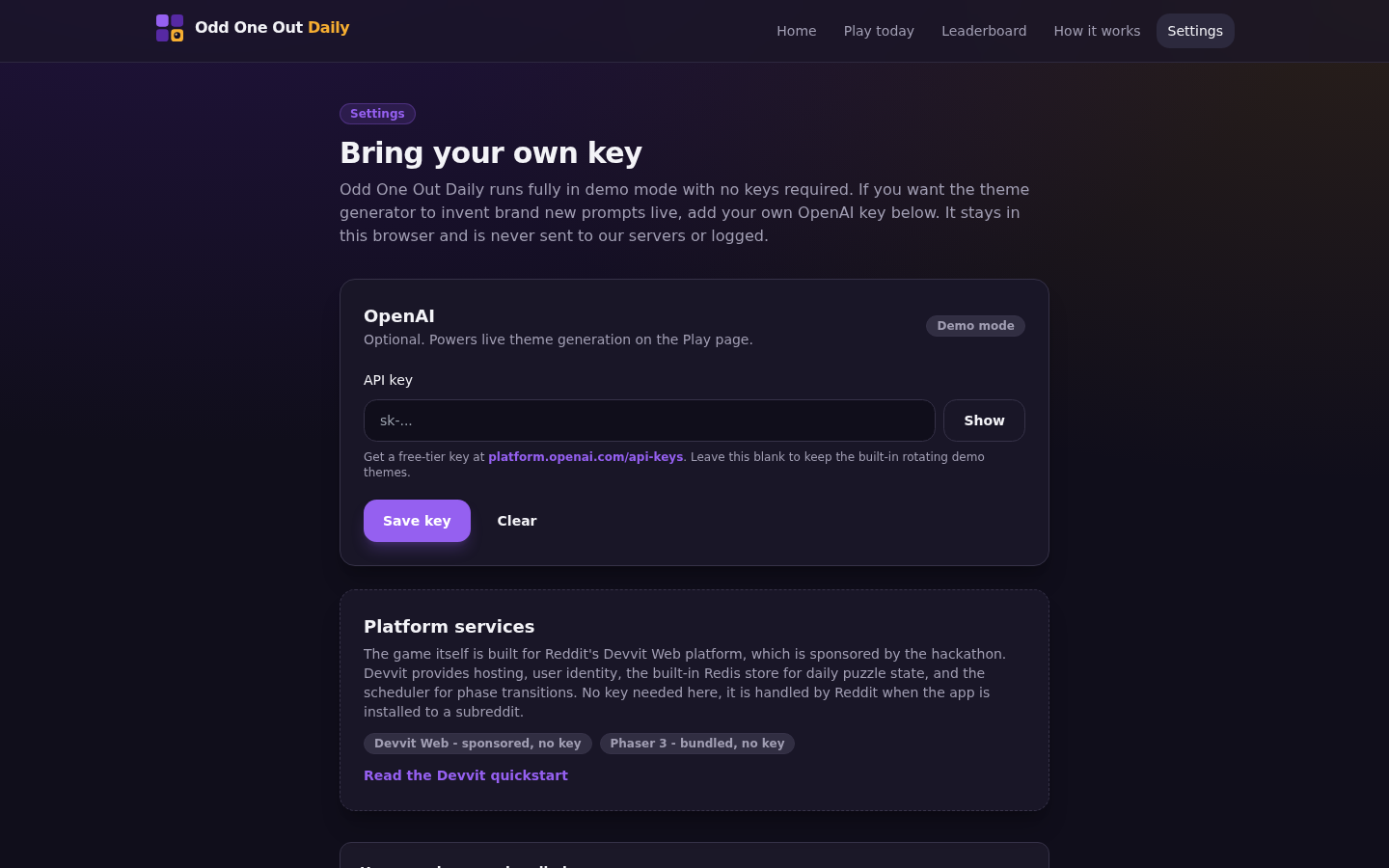Click the Phaser 3 bundled chip
1389x868 pixels.
(697, 744)
